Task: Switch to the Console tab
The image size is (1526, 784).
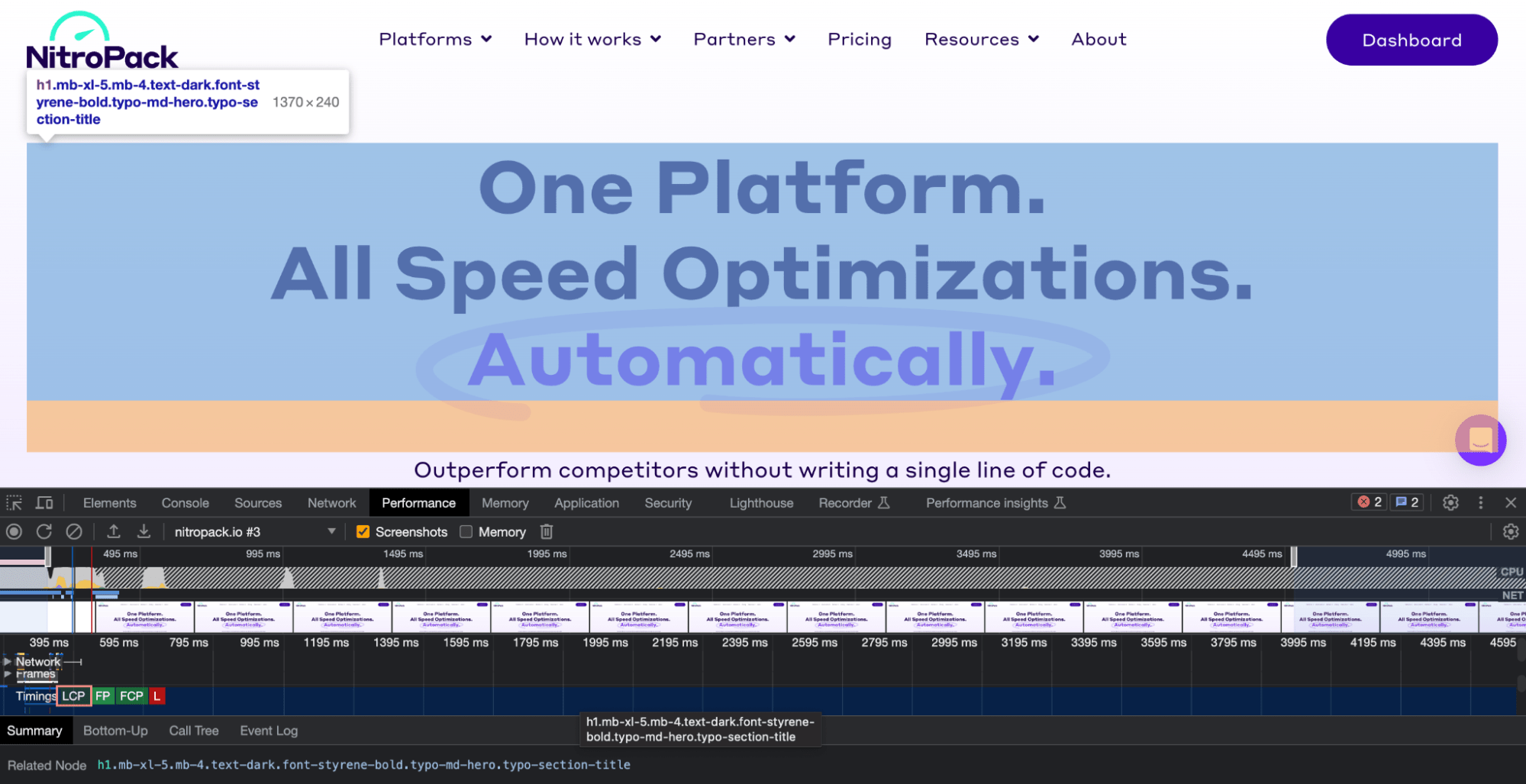Action: (186, 502)
